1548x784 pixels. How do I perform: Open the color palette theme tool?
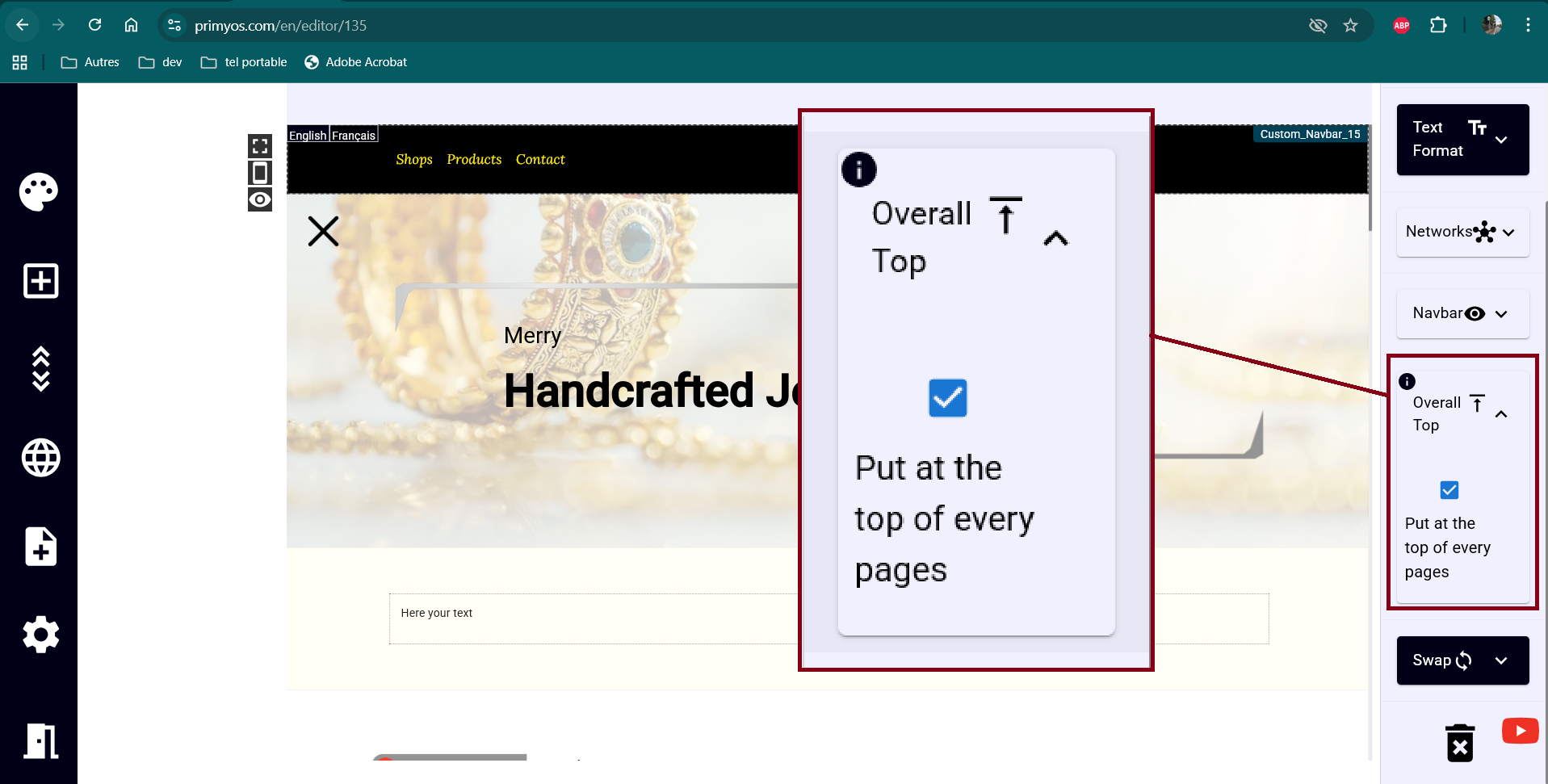tap(39, 192)
